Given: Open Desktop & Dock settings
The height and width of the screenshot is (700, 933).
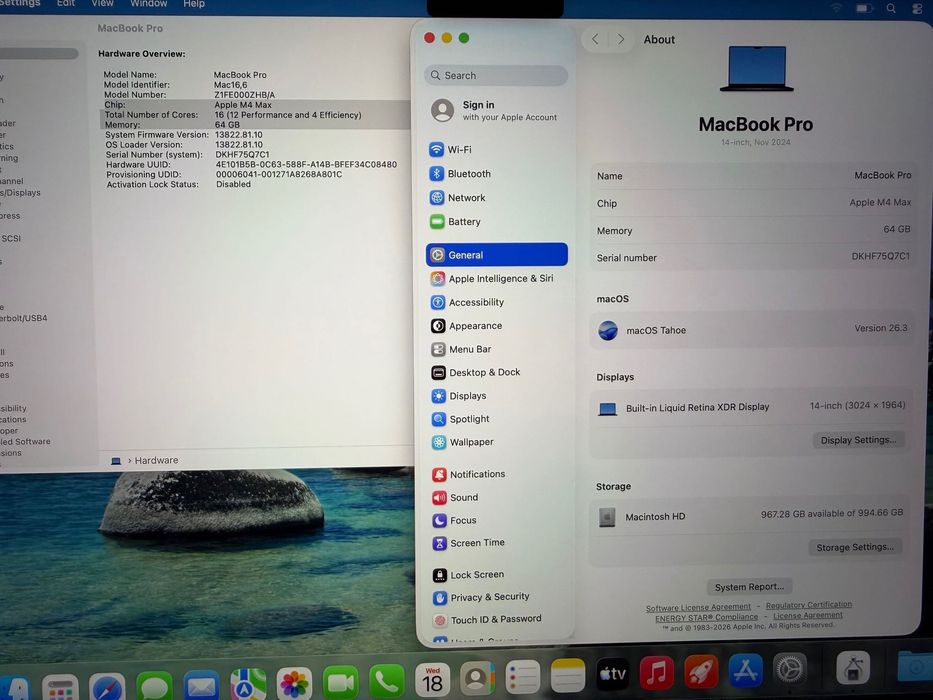Looking at the screenshot, I should [496, 372].
